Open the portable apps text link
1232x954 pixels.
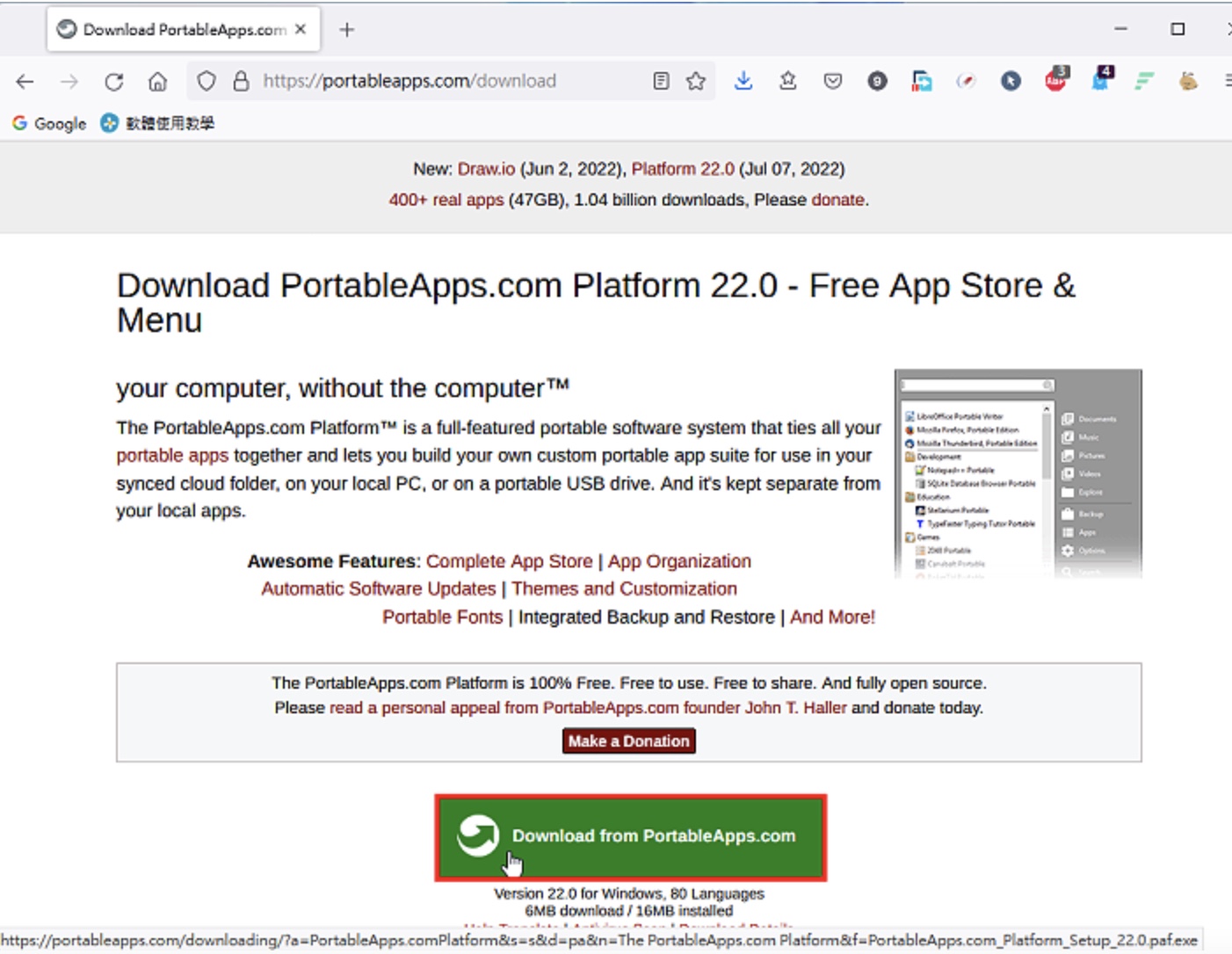172,455
